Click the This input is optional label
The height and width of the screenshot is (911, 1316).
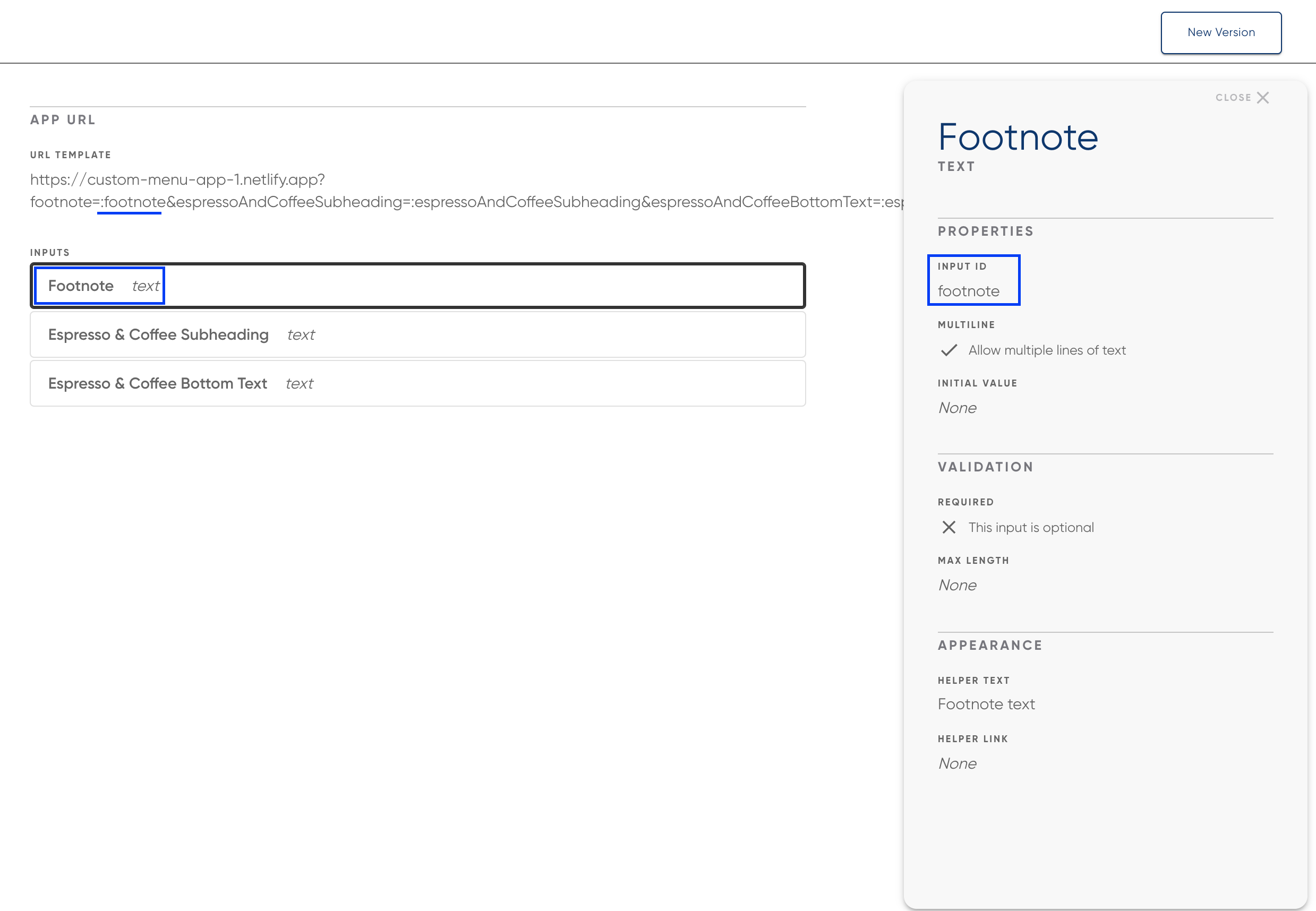[1030, 527]
